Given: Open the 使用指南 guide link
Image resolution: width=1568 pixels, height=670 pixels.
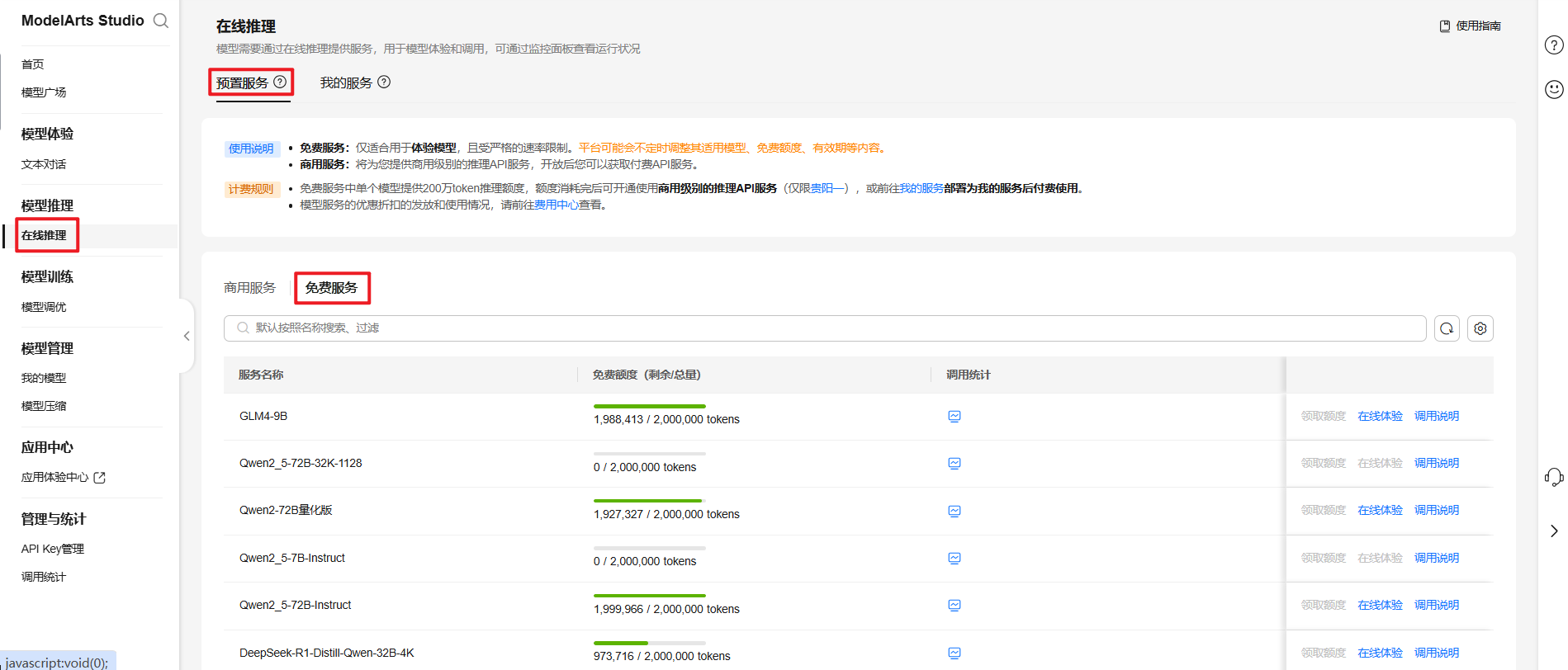Looking at the screenshot, I should pyautogui.click(x=1471, y=26).
